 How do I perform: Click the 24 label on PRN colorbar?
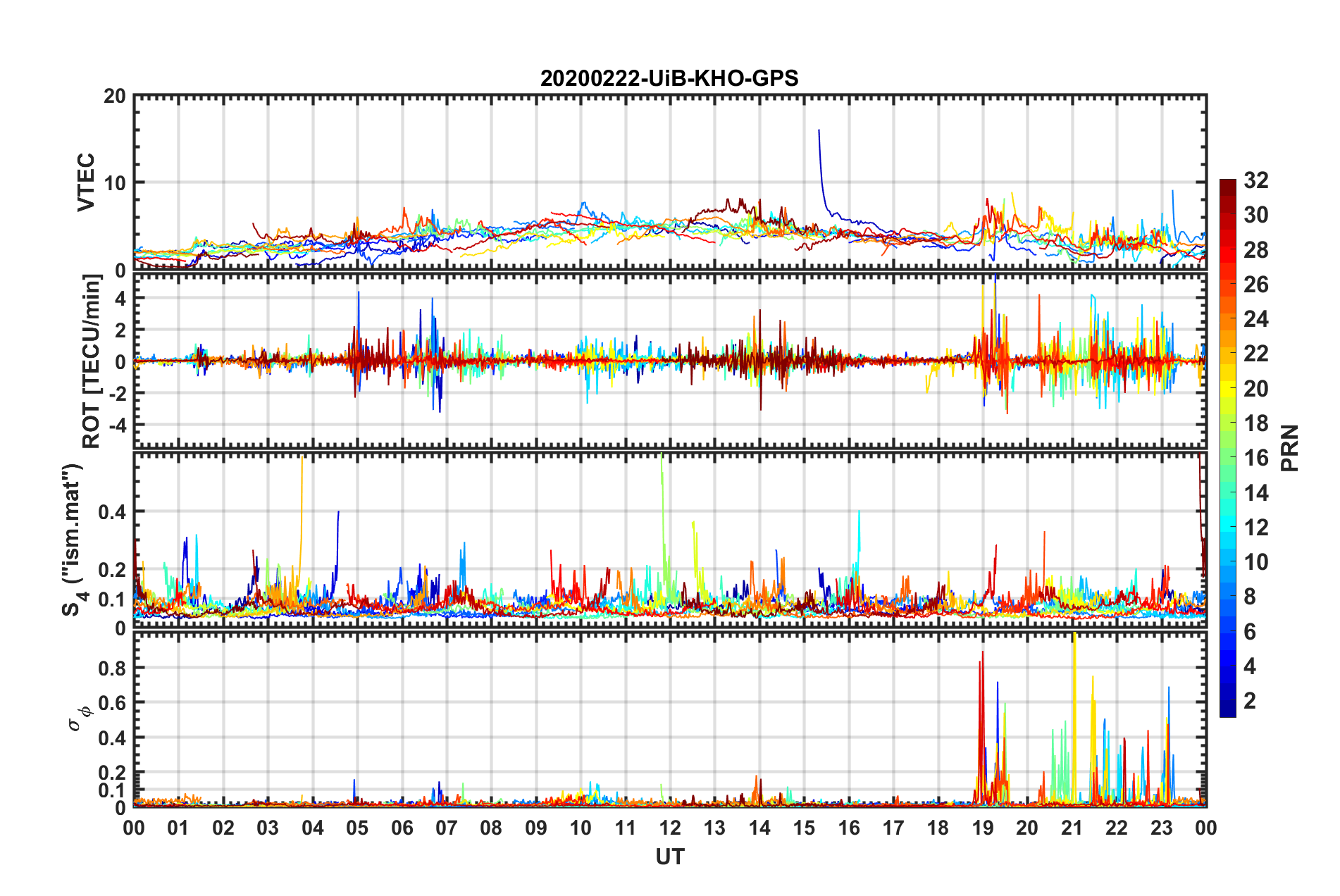1256,319
